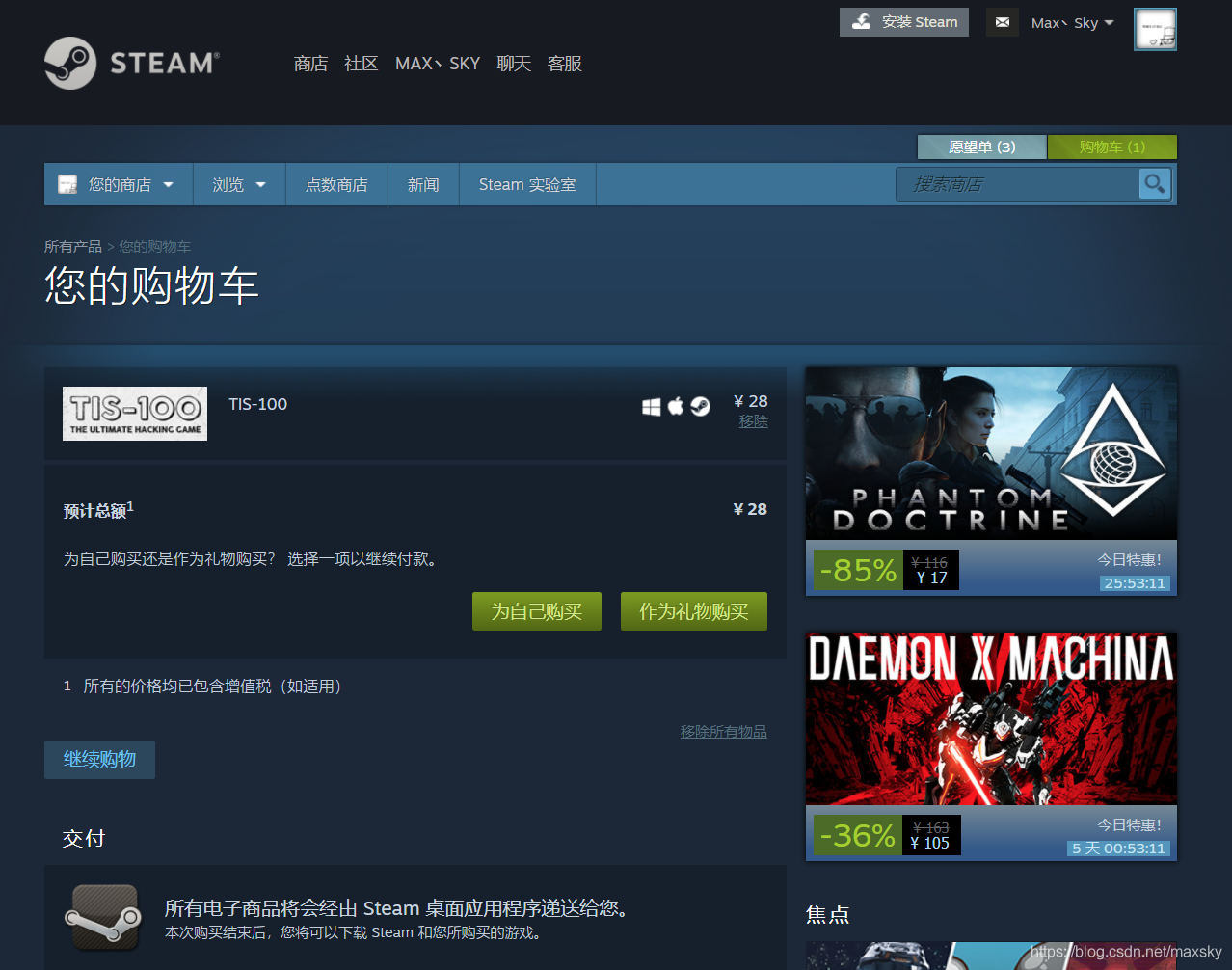
Task: Click the 25:53:11 countdown timer
Action: click(1135, 583)
